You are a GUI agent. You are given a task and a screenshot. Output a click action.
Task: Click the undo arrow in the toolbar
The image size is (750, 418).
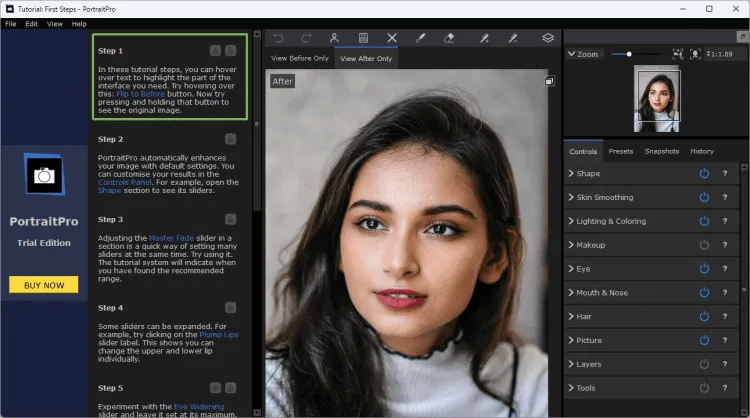click(279, 38)
